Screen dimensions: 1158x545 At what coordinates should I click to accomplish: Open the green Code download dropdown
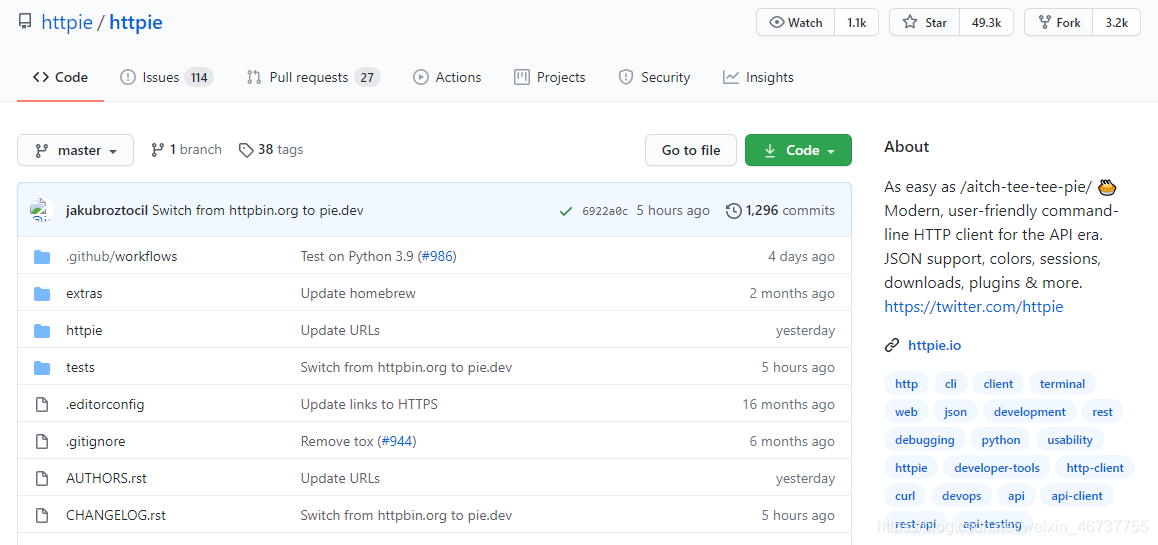pos(798,150)
